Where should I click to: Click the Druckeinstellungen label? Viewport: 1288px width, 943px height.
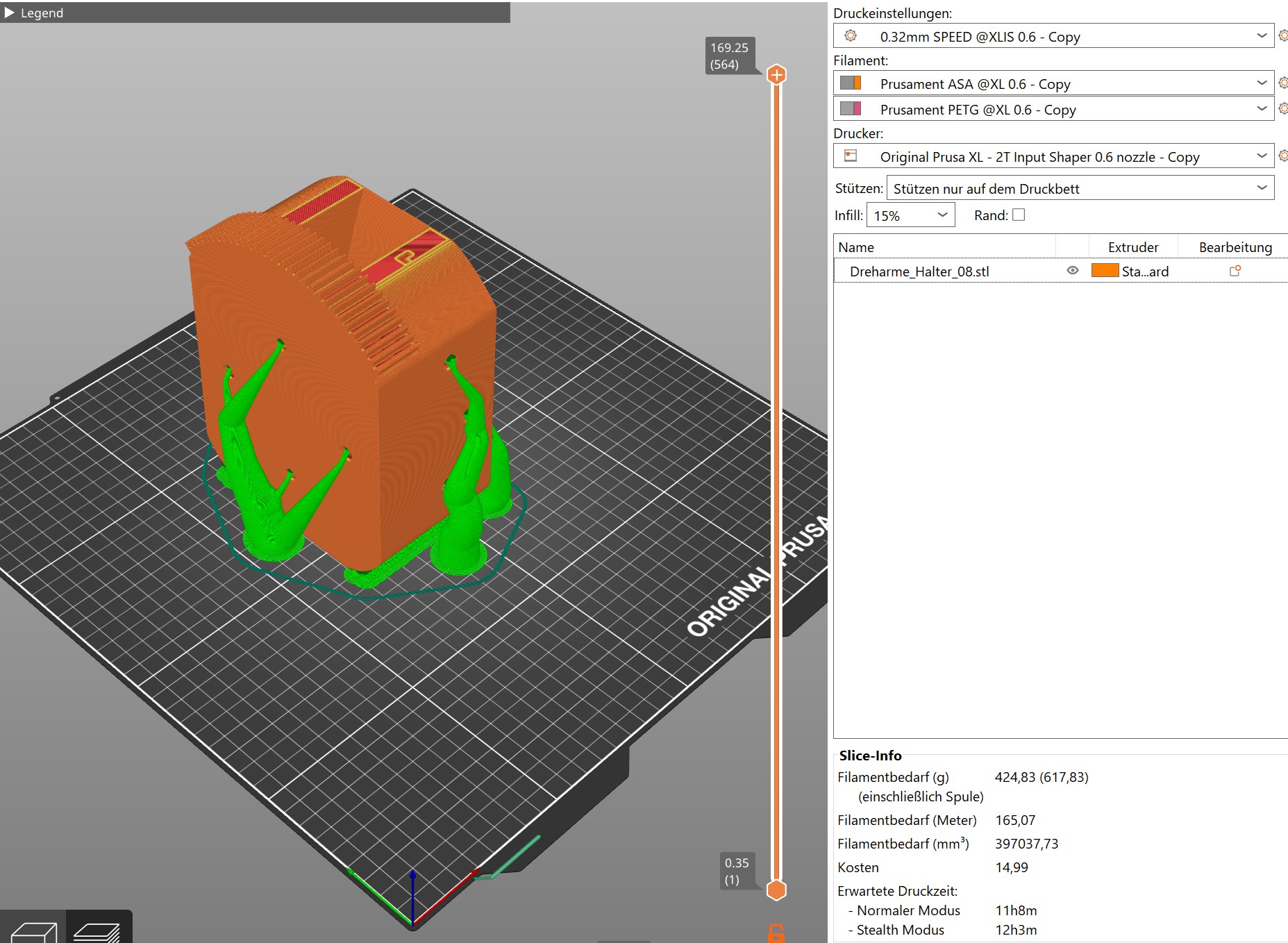[x=892, y=13]
